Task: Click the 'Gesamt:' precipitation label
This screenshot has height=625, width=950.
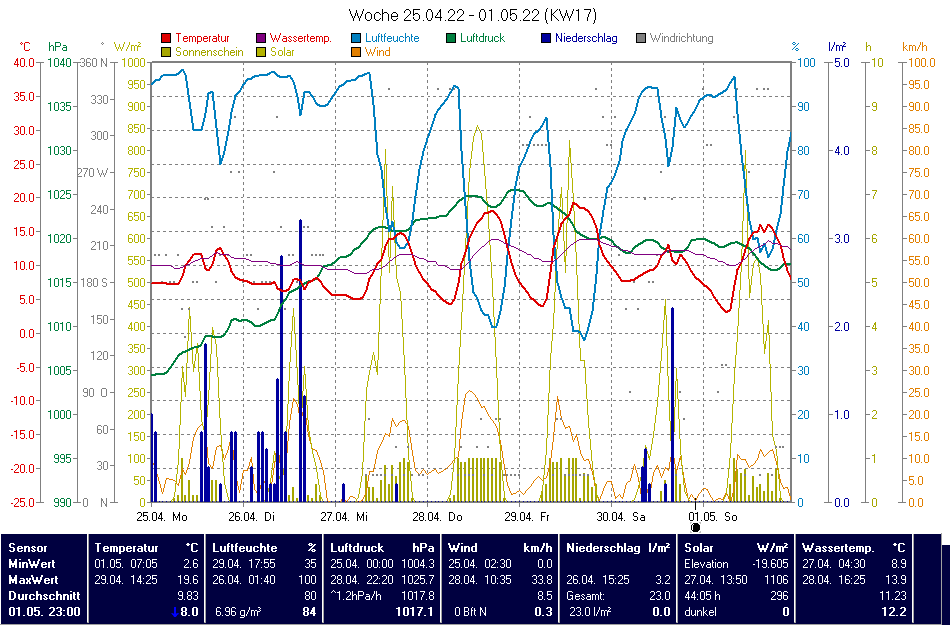Action: coord(586,596)
